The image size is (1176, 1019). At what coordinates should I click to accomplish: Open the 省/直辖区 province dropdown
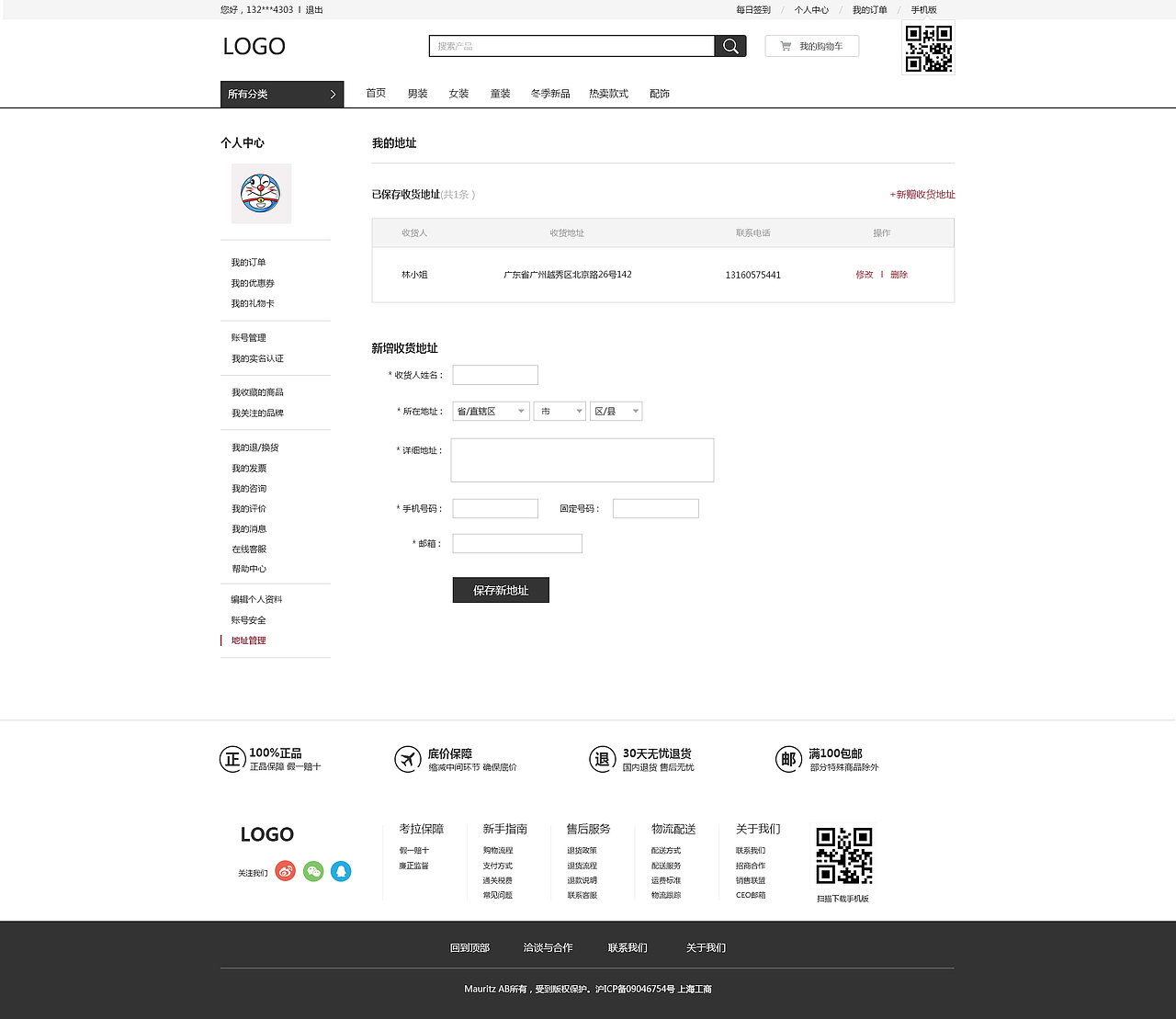[492, 412]
